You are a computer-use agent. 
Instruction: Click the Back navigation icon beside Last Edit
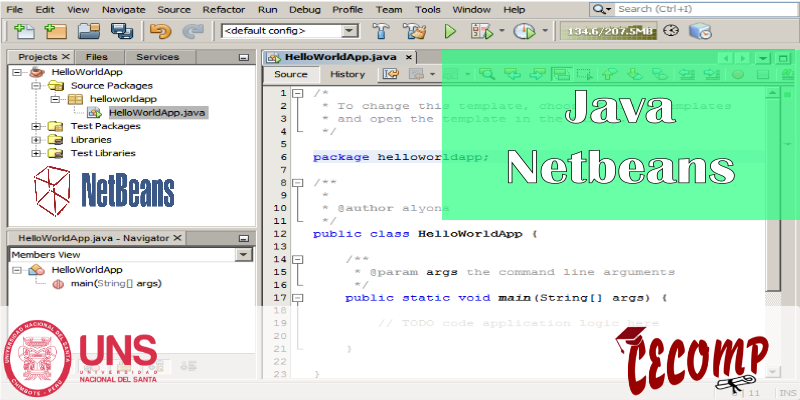pos(416,74)
